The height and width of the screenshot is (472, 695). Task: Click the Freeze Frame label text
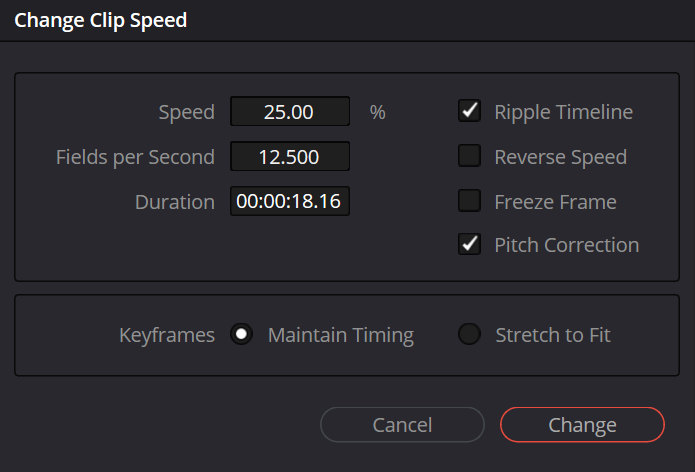point(555,202)
